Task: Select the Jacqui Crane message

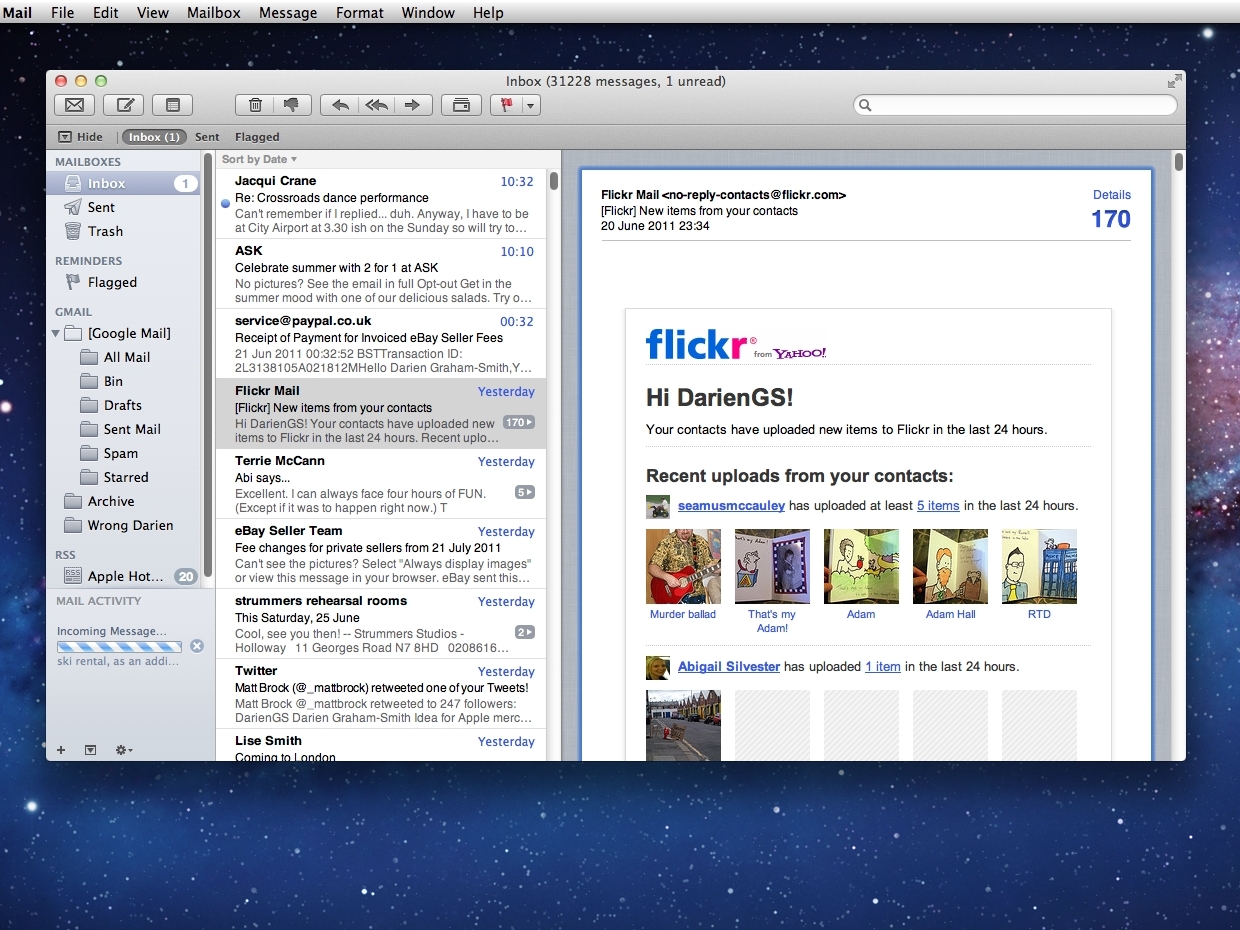Action: [x=381, y=204]
